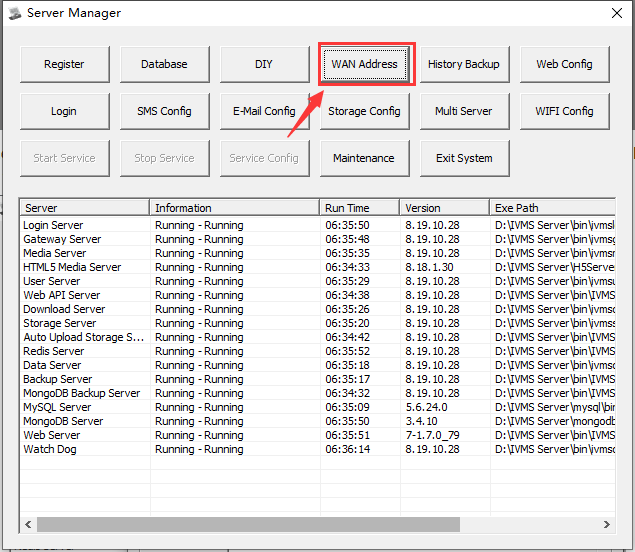The width and height of the screenshot is (635, 552).
Task: Click Exit System
Action: 465,158
